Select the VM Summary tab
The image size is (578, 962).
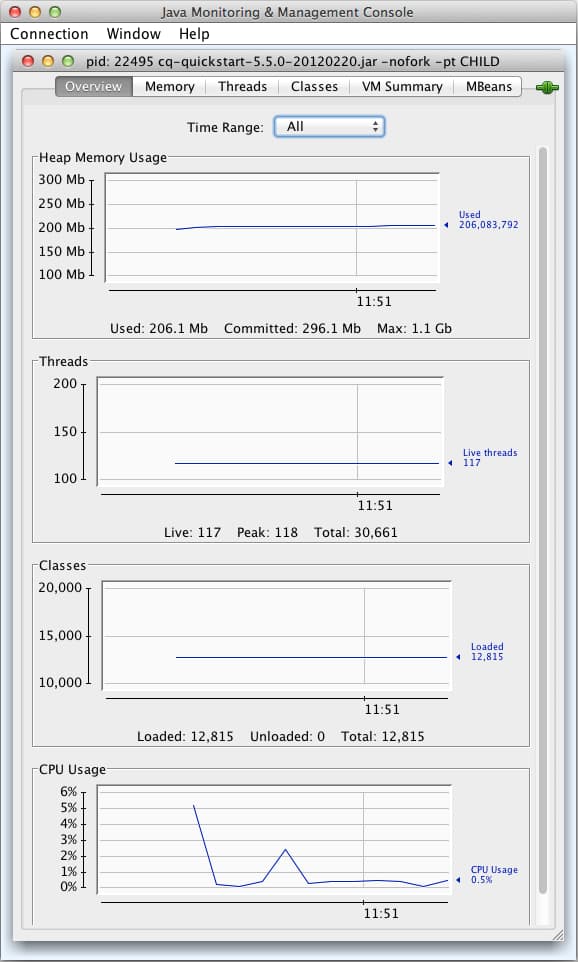402,87
